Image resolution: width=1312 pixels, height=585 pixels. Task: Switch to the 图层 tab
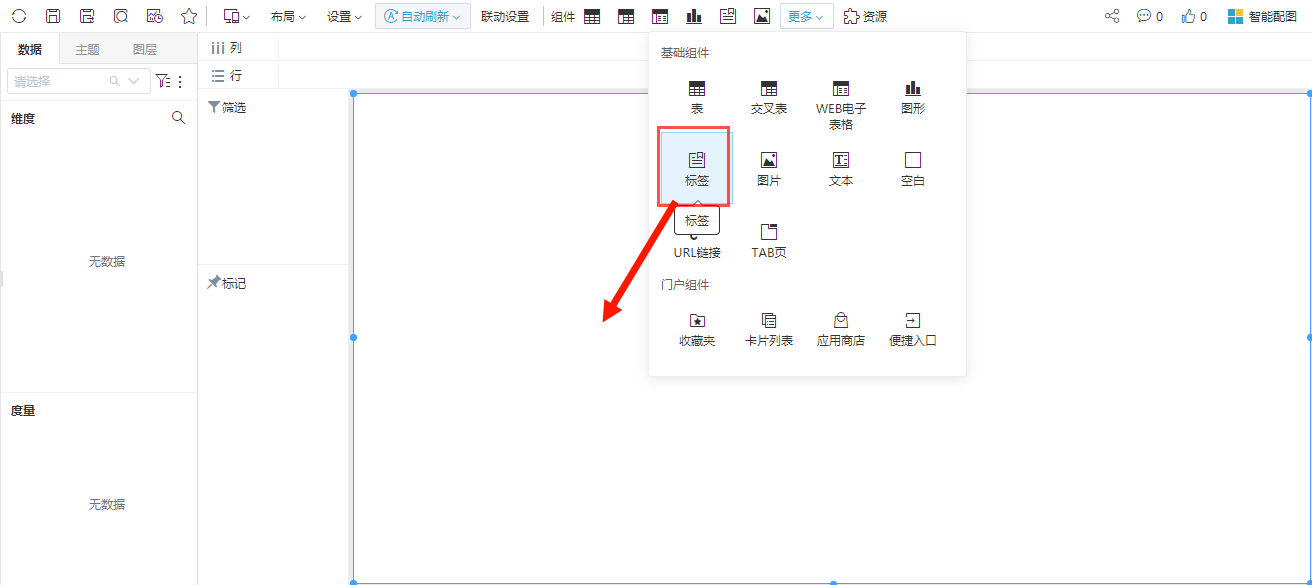coord(145,49)
